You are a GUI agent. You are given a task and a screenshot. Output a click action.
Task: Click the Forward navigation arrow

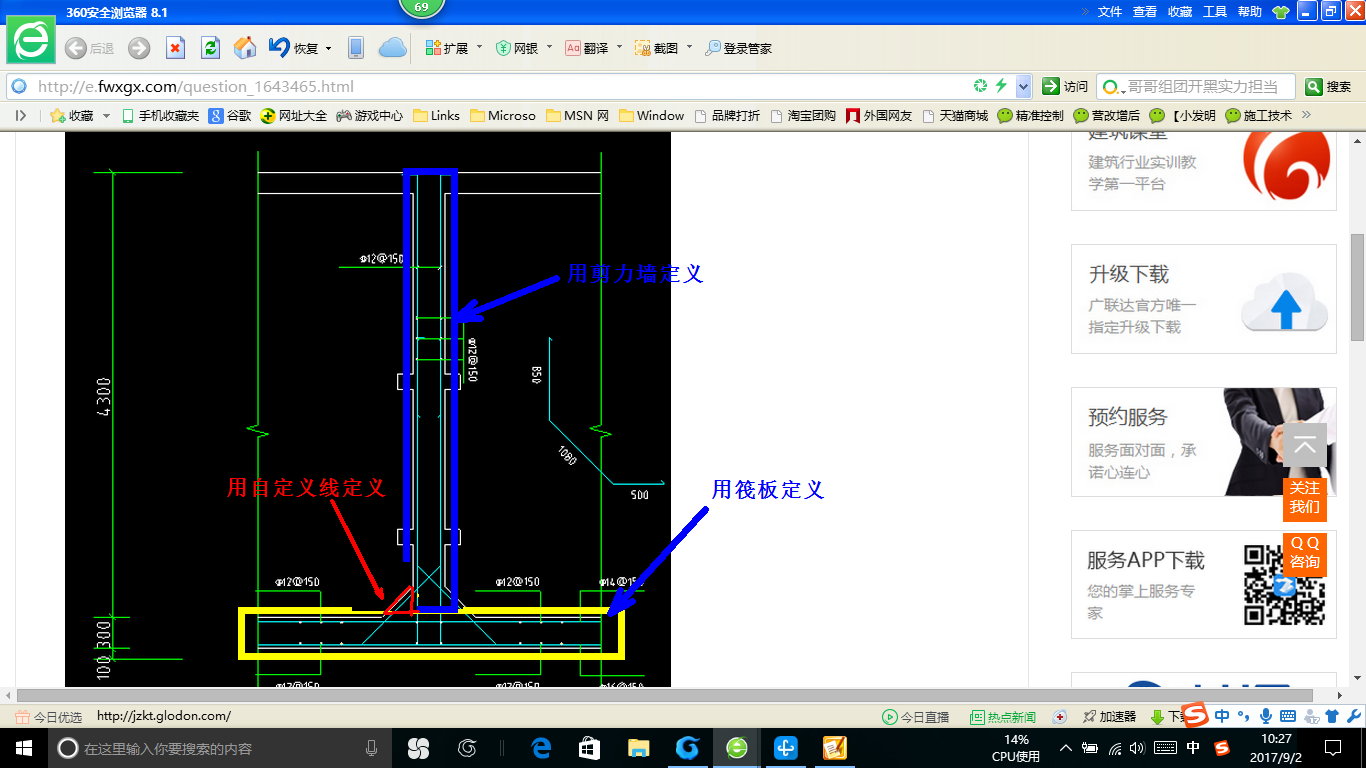coord(139,48)
